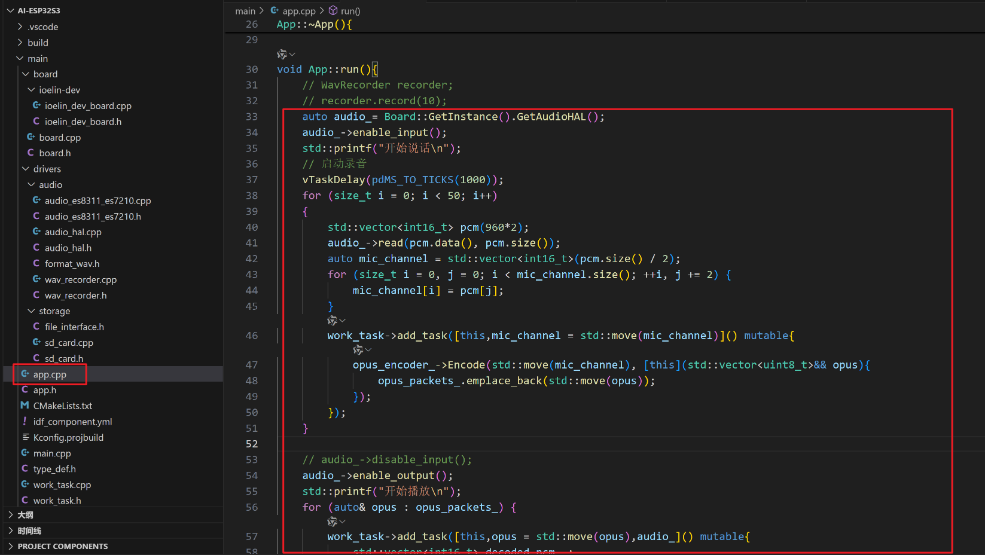The image size is (985, 555).
Task: Select app.cpp in the explorer
Action: (x=50, y=374)
